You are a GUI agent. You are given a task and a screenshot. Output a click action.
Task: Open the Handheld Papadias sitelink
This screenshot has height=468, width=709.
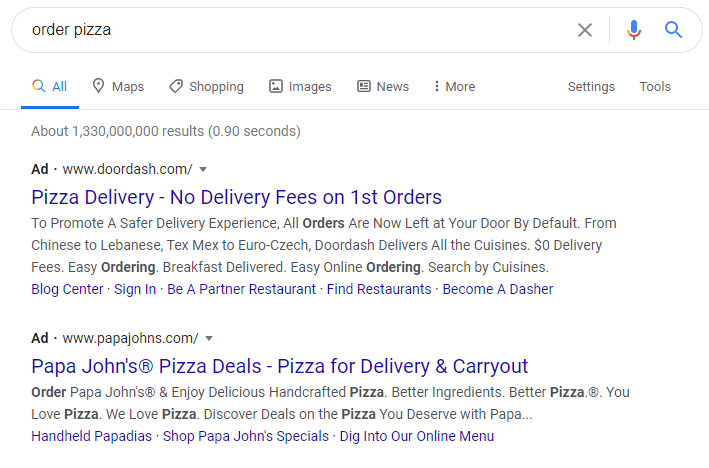pyautogui.click(x=91, y=436)
